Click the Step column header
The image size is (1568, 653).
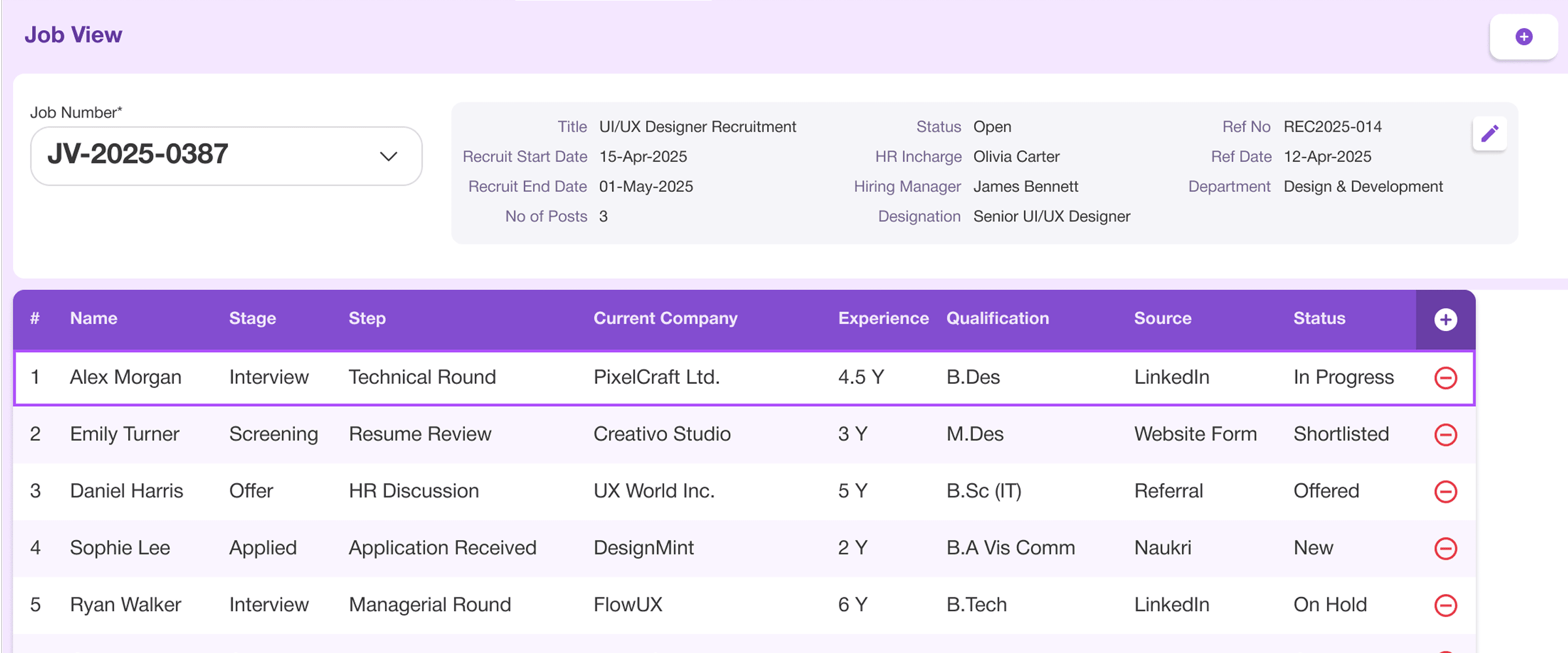[367, 318]
